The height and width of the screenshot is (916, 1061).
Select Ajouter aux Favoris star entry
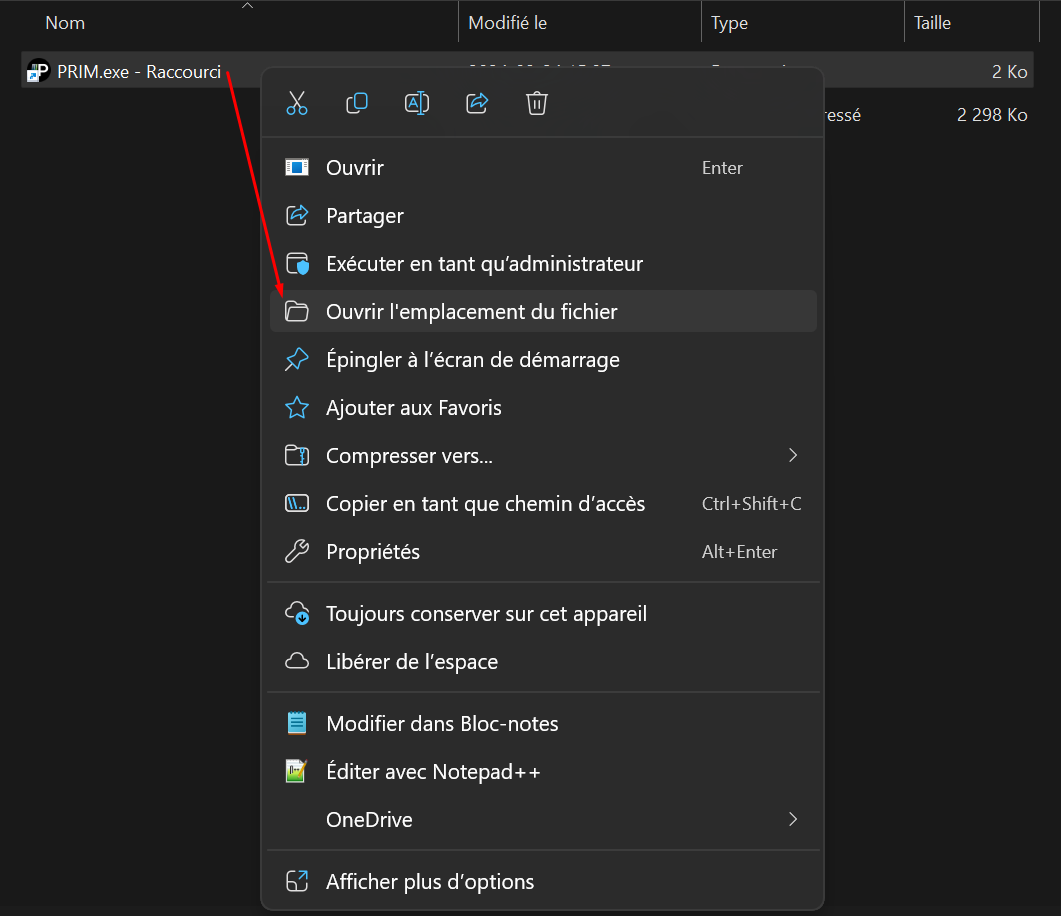point(413,408)
